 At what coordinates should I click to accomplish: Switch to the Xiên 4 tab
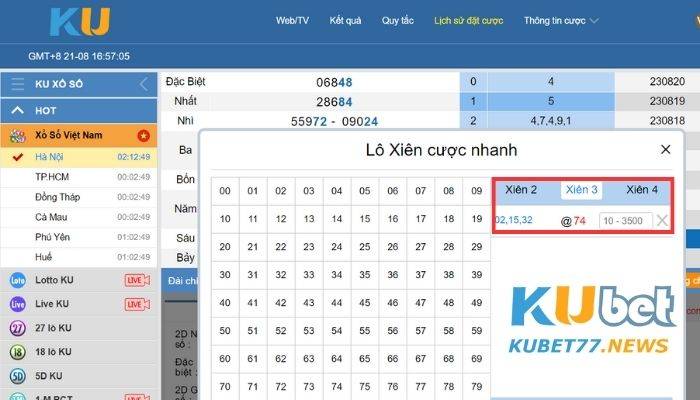pos(641,190)
